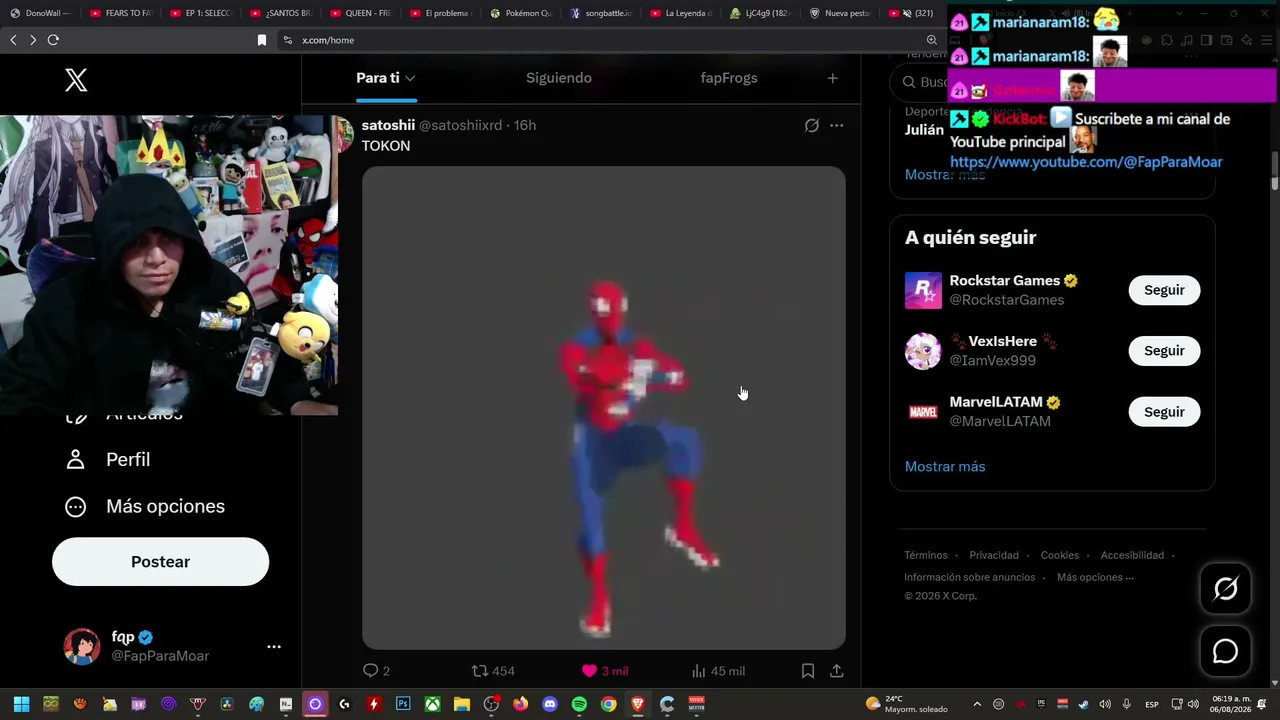The image size is (1280, 720).
Task: Click the zoom magnifier in address bar
Action: 932,40
